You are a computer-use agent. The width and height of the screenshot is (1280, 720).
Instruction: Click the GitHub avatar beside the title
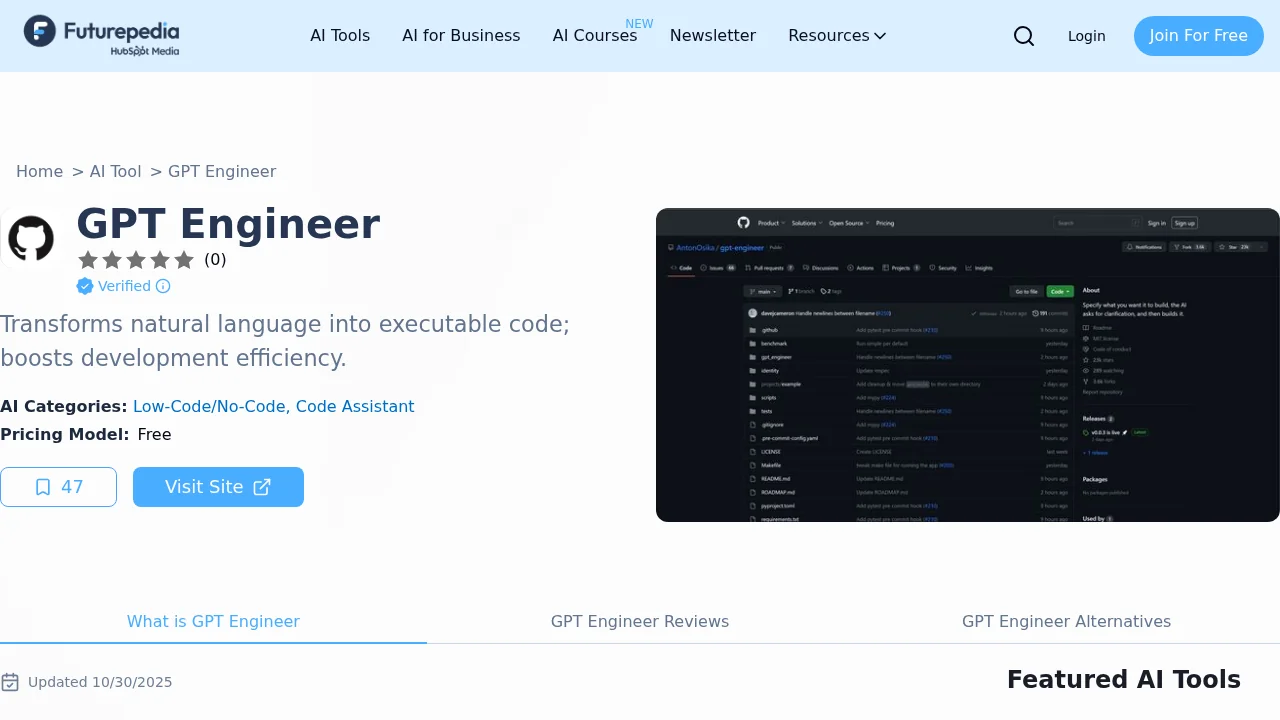(30, 239)
